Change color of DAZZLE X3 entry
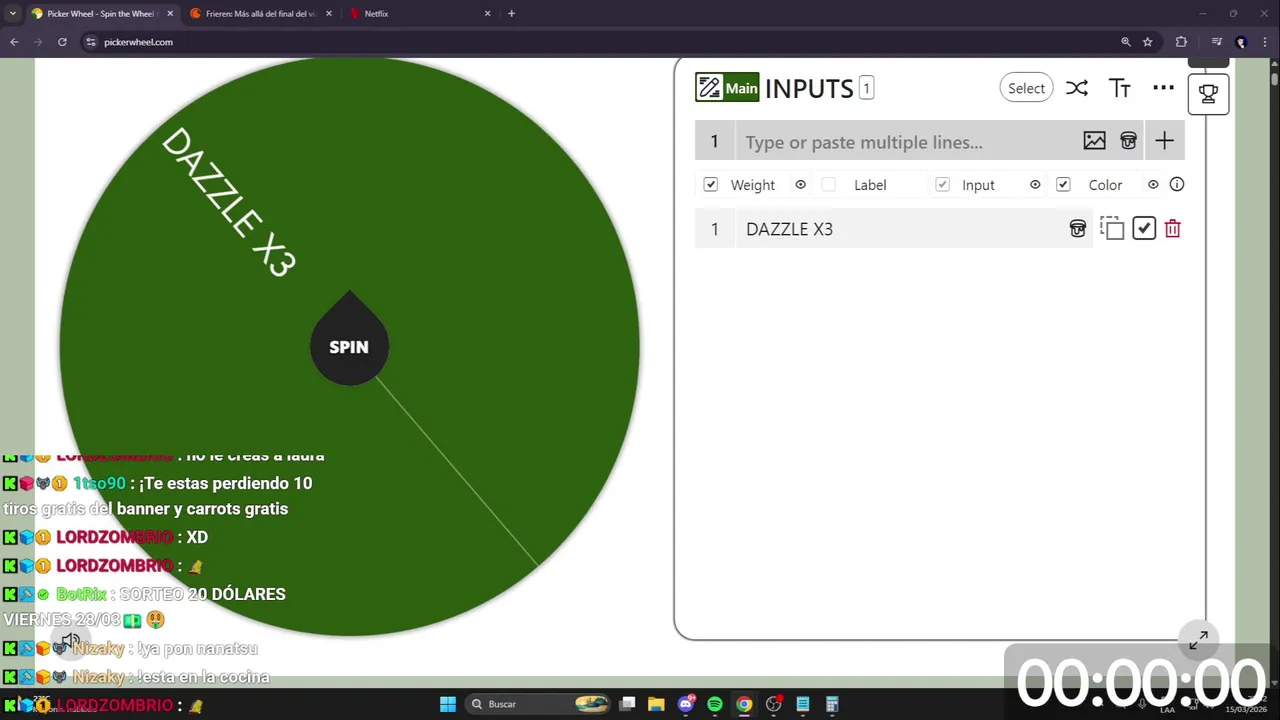This screenshot has height=720, width=1280. pyautogui.click(x=1078, y=229)
